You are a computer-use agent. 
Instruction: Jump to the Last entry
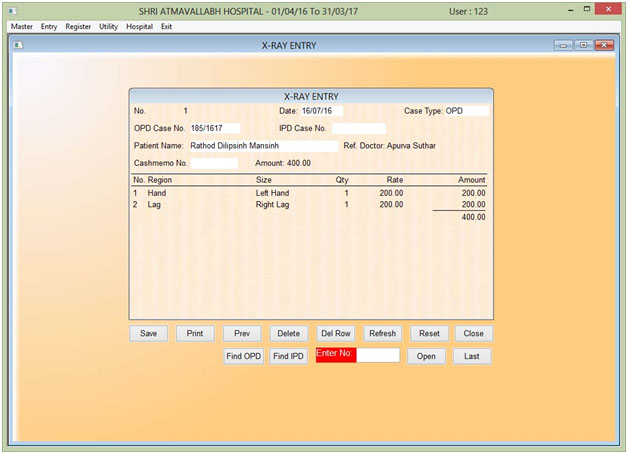tap(472, 356)
